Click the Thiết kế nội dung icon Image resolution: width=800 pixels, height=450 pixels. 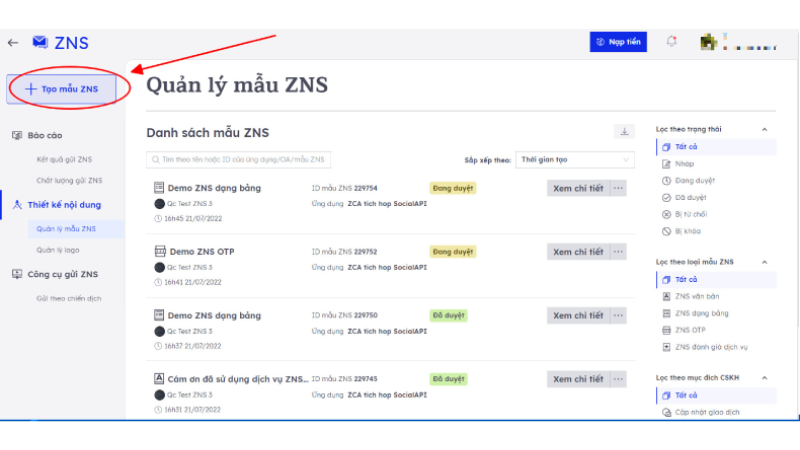coord(17,205)
